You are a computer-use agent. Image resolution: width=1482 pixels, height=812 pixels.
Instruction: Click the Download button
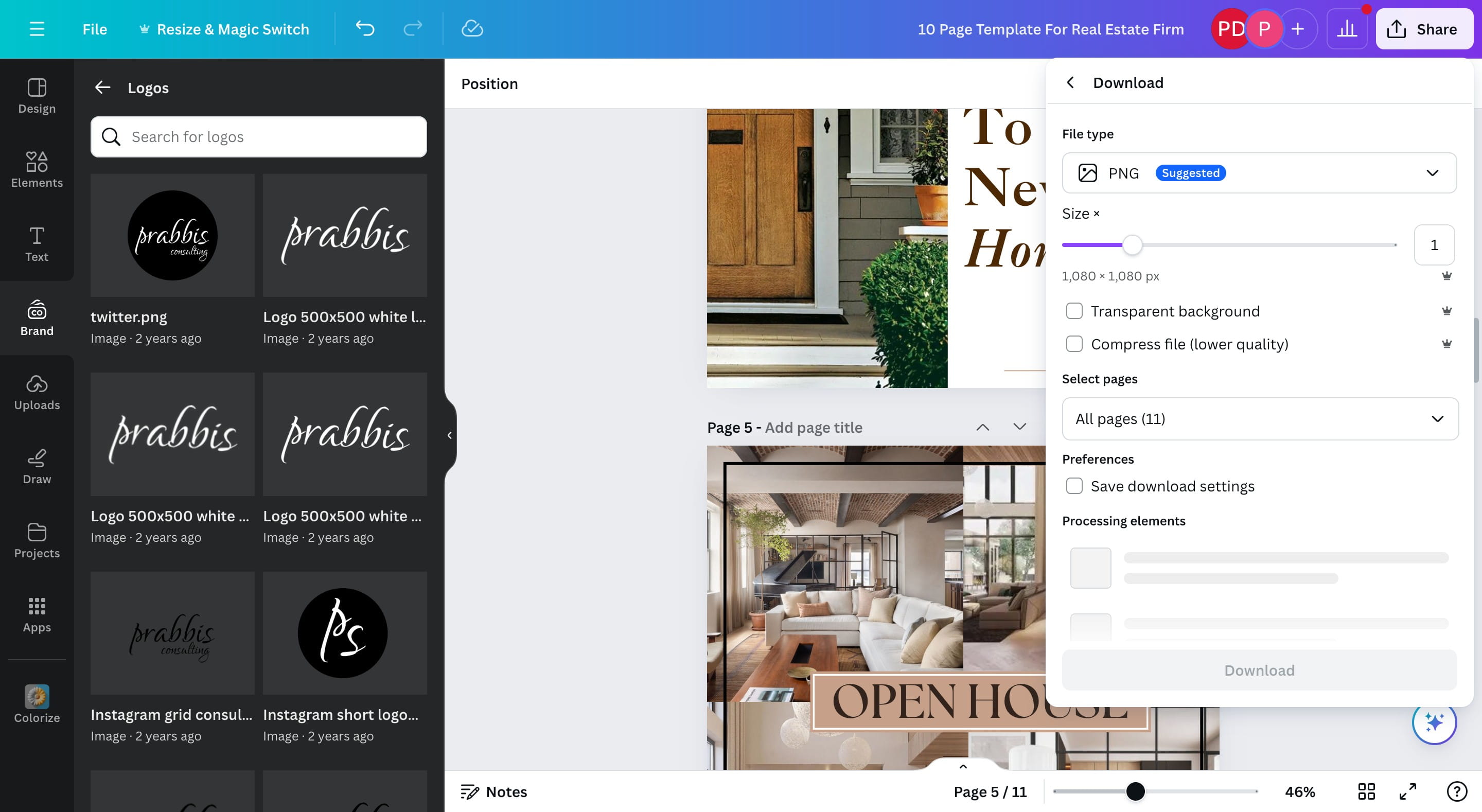coord(1259,670)
